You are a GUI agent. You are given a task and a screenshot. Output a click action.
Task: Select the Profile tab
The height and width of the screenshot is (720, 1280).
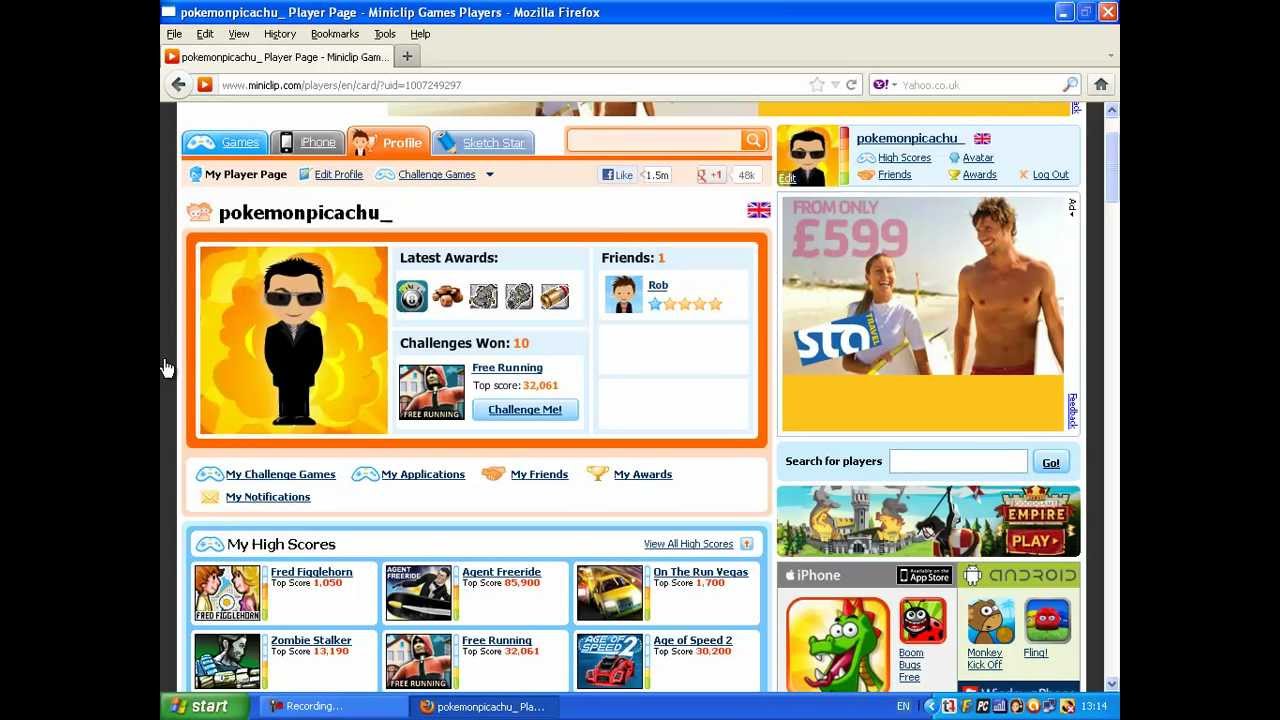389,142
